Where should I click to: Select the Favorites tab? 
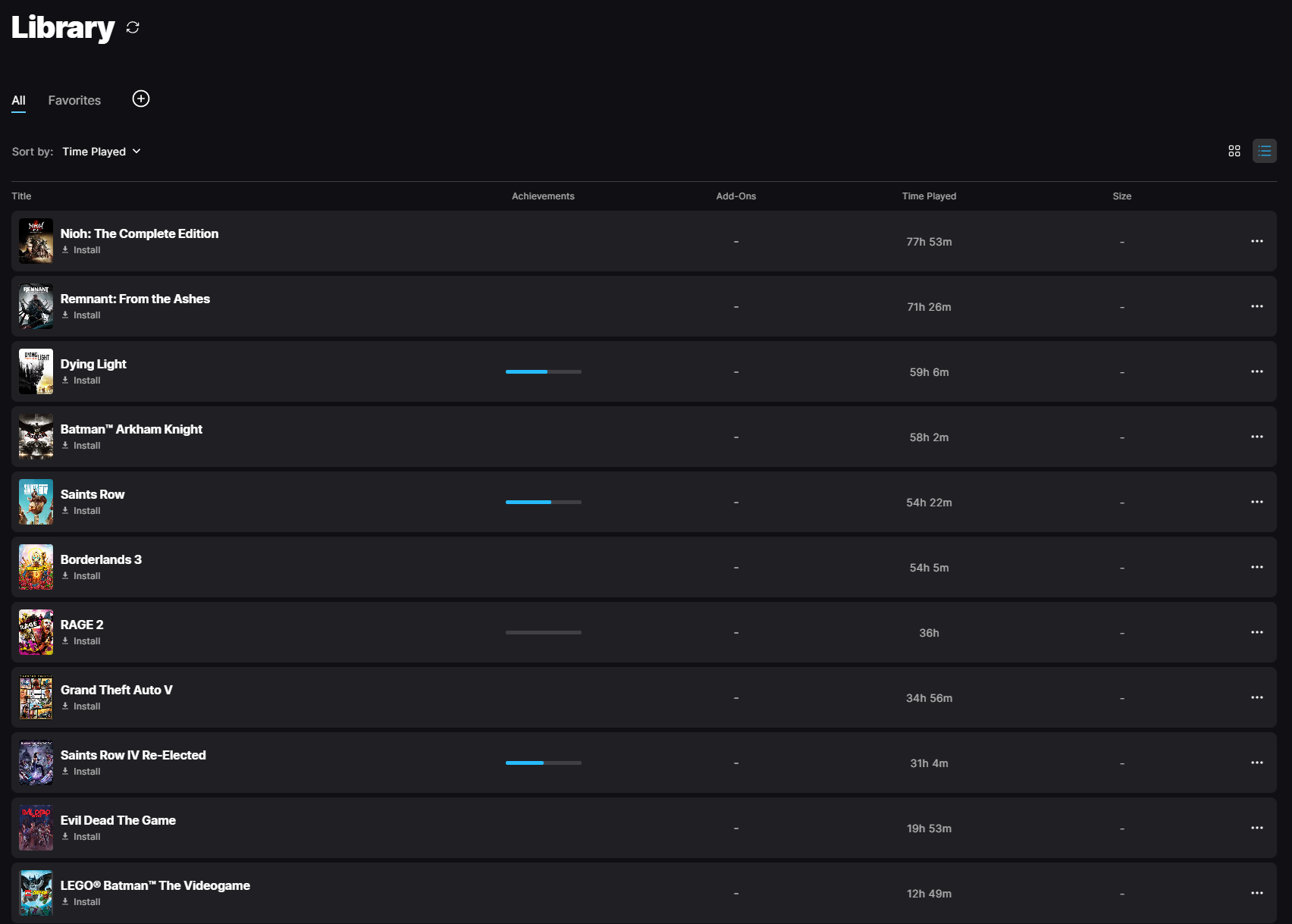coord(74,100)
